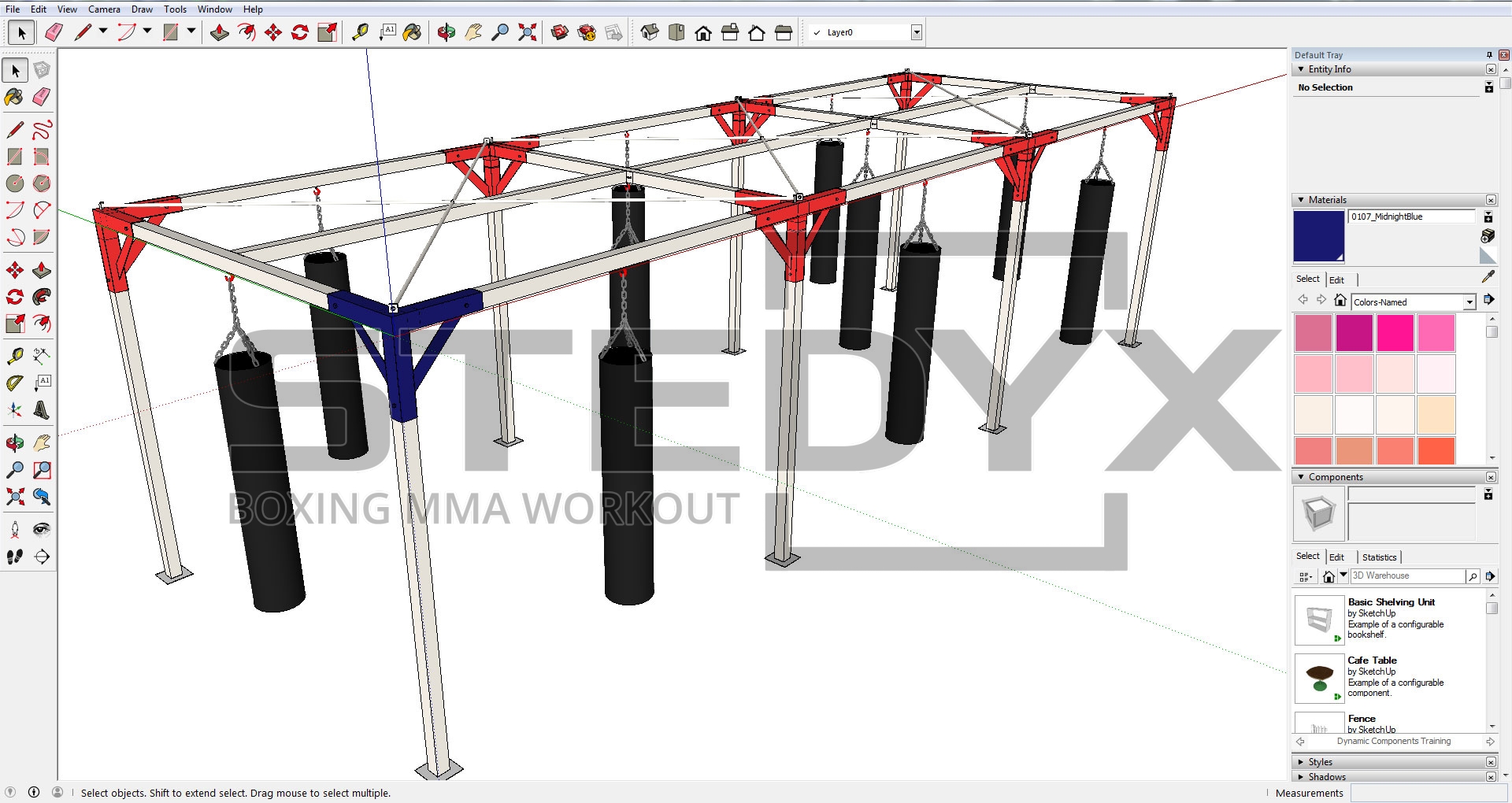Viewport: 1512px width, 803px height.
Task: Open the Components Statistics tab
Action: (1379, 557)
